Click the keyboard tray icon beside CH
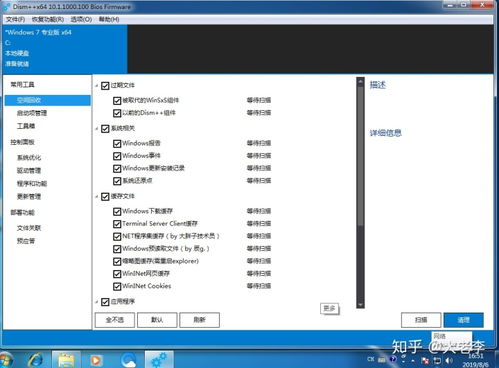This screenshot has width=499, height=368. pyautogui.click(x=382, y=359)
